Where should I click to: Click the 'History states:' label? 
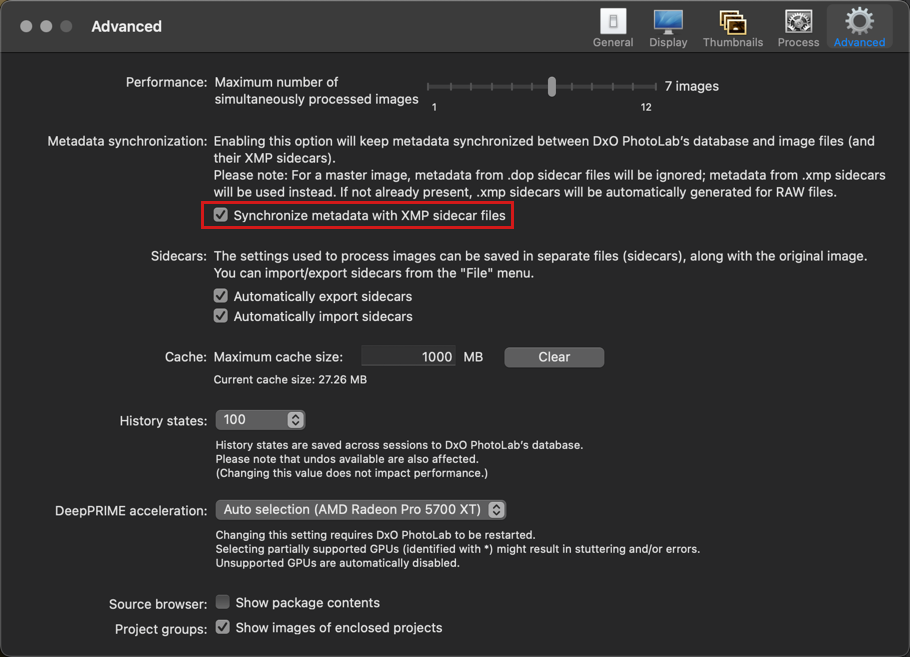click(163, 421)
